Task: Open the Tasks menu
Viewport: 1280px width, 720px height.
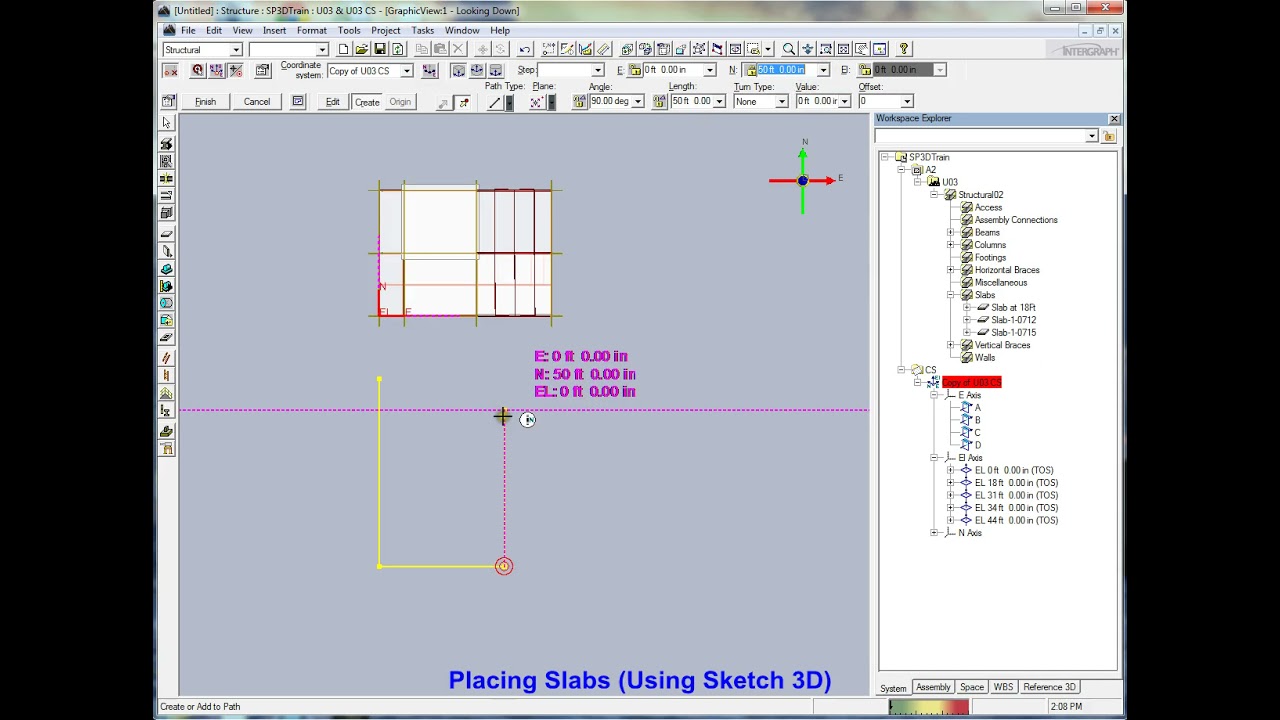Action: pos(422,31)
